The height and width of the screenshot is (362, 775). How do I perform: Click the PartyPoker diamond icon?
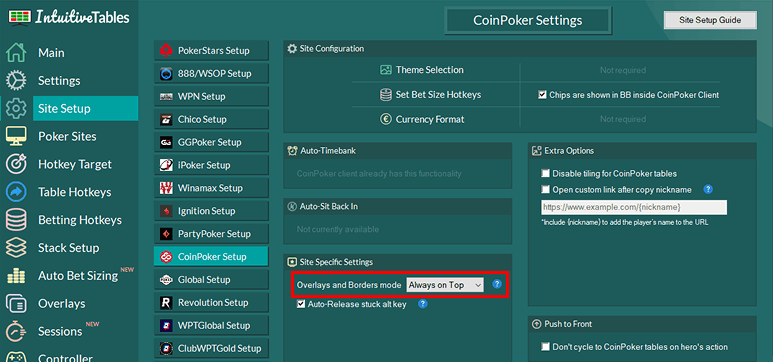click(166, 234)
